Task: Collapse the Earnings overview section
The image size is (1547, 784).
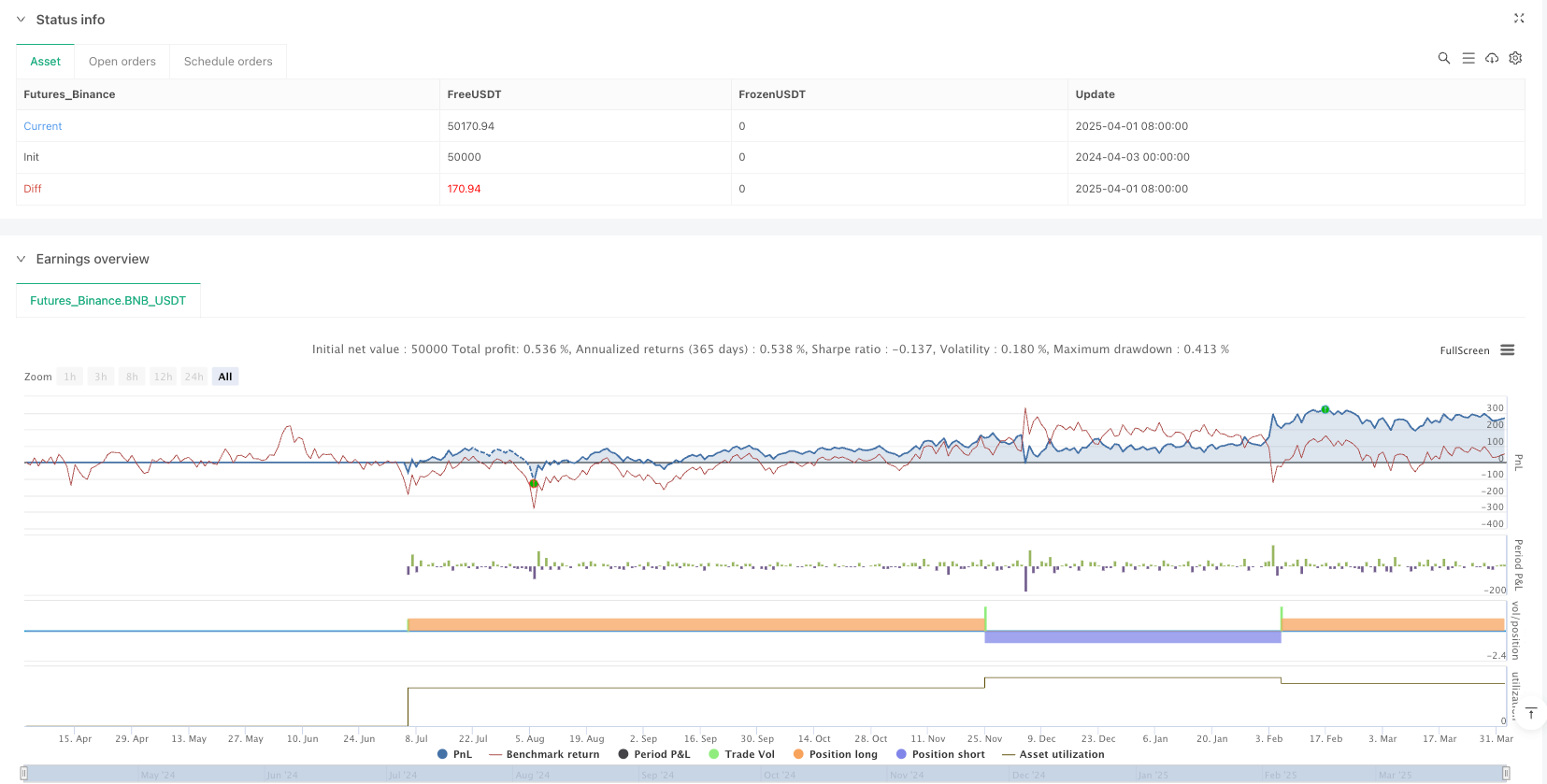Action: coord(21,259)
